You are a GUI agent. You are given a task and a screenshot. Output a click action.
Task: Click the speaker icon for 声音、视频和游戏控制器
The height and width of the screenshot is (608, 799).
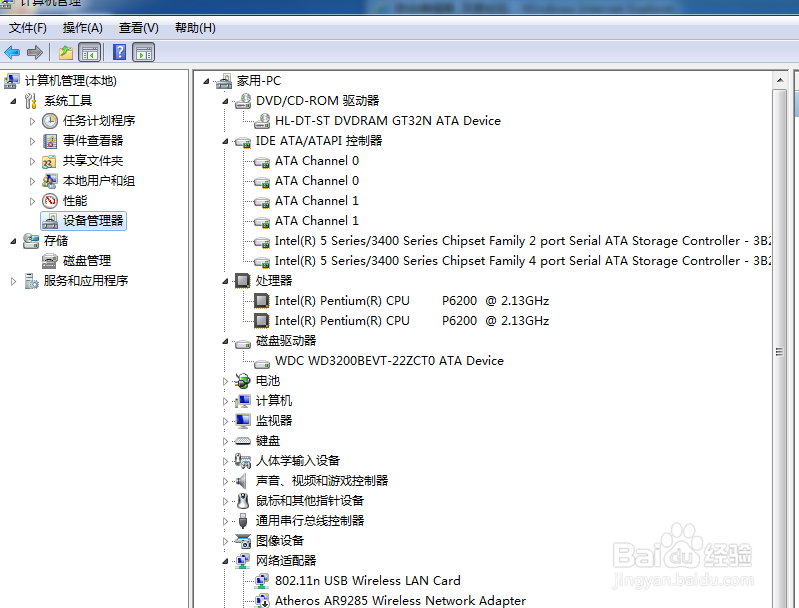[x=242, y=481]
